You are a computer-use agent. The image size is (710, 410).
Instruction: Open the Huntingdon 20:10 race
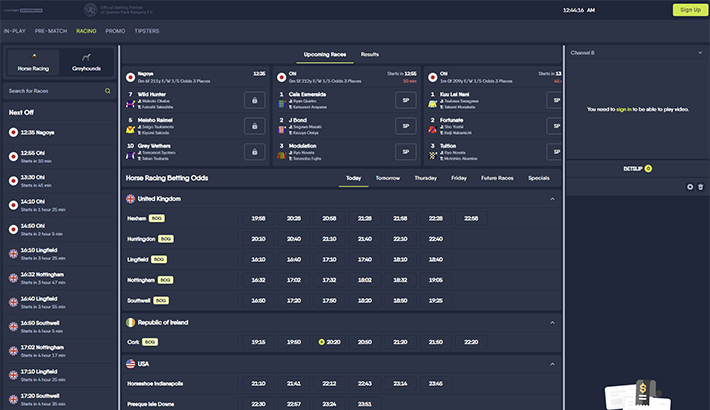pyautogui.click(x=259, y=239)
